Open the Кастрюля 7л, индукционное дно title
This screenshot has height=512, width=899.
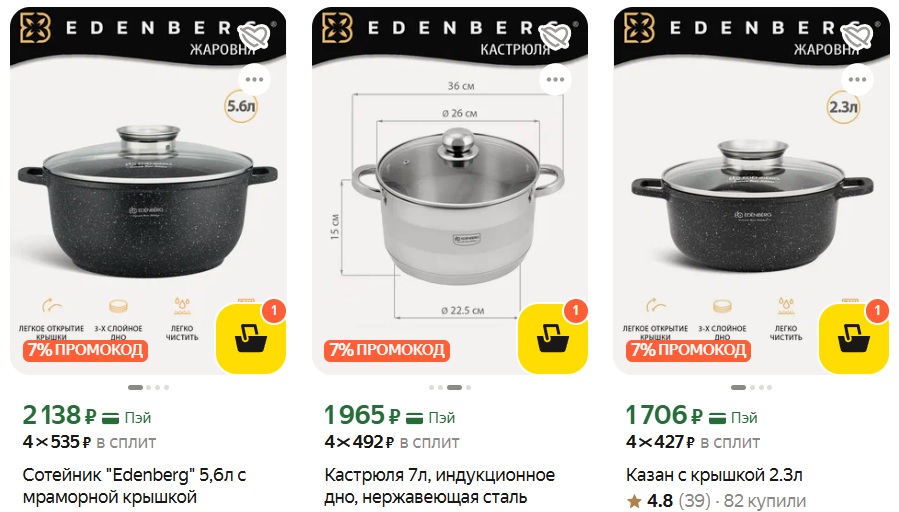[x=439, y=486]
